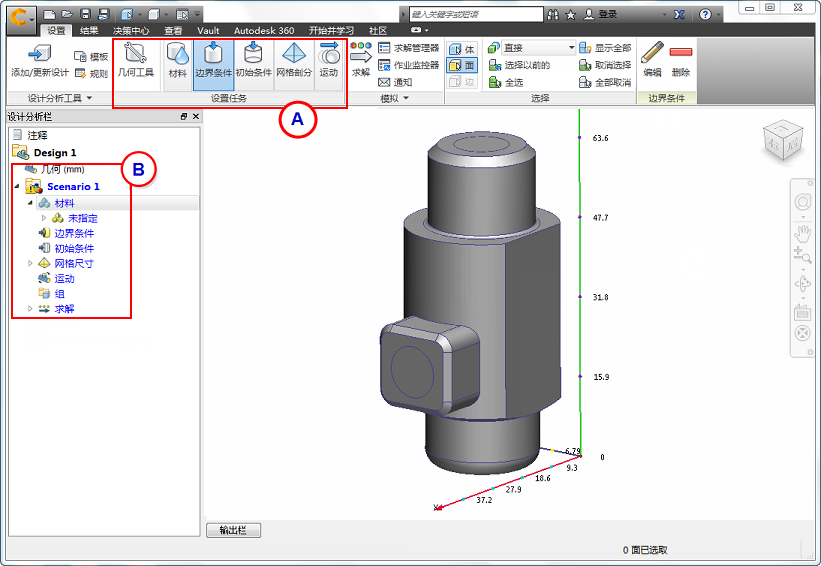Click the Save icon in quick access toolbar
The image size is (821, 566).
coord(85,15)
